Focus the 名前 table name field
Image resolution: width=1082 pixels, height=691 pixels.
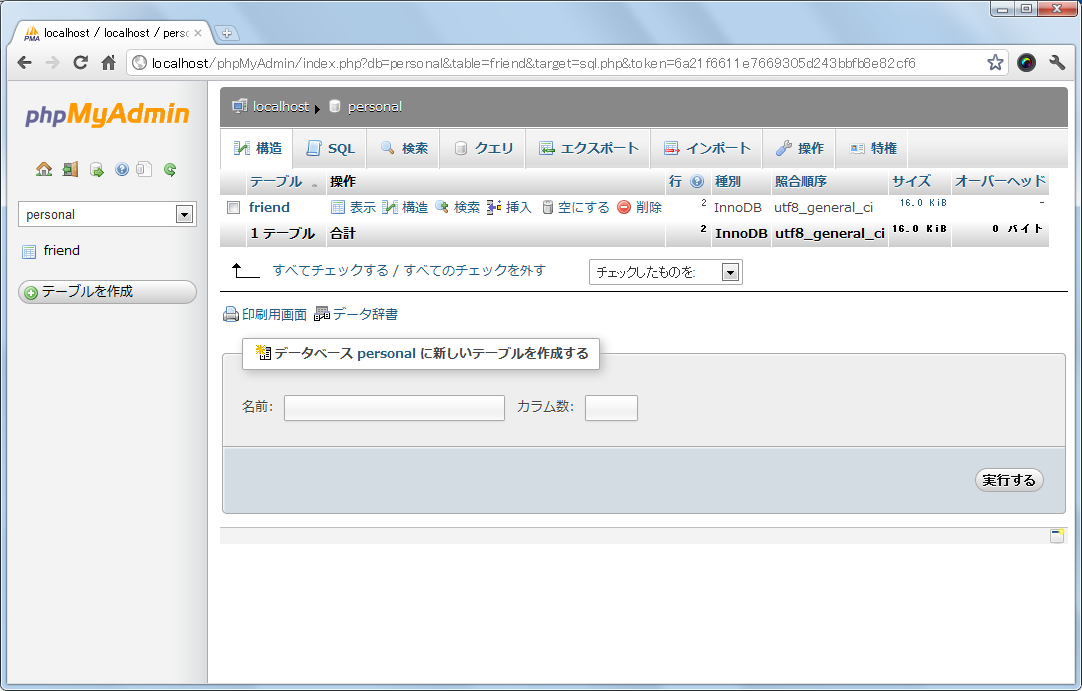point(394,407)
